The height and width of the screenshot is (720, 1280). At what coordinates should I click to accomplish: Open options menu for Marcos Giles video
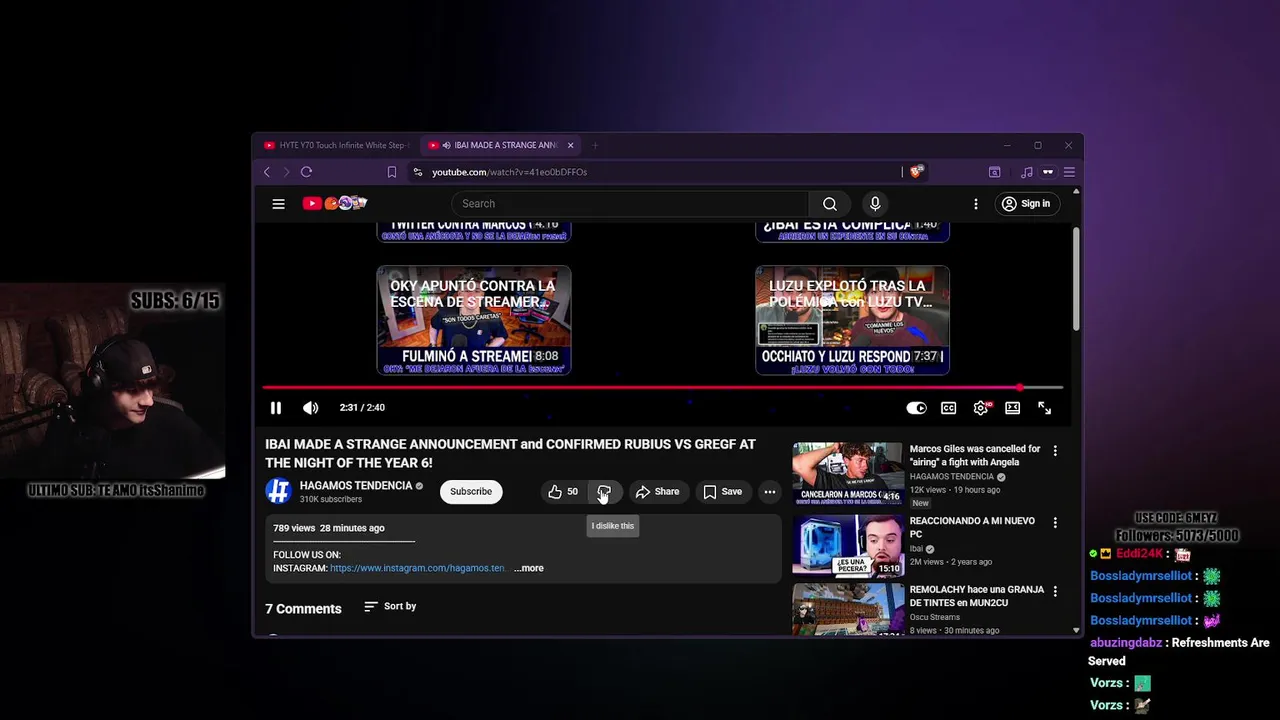1055,451
